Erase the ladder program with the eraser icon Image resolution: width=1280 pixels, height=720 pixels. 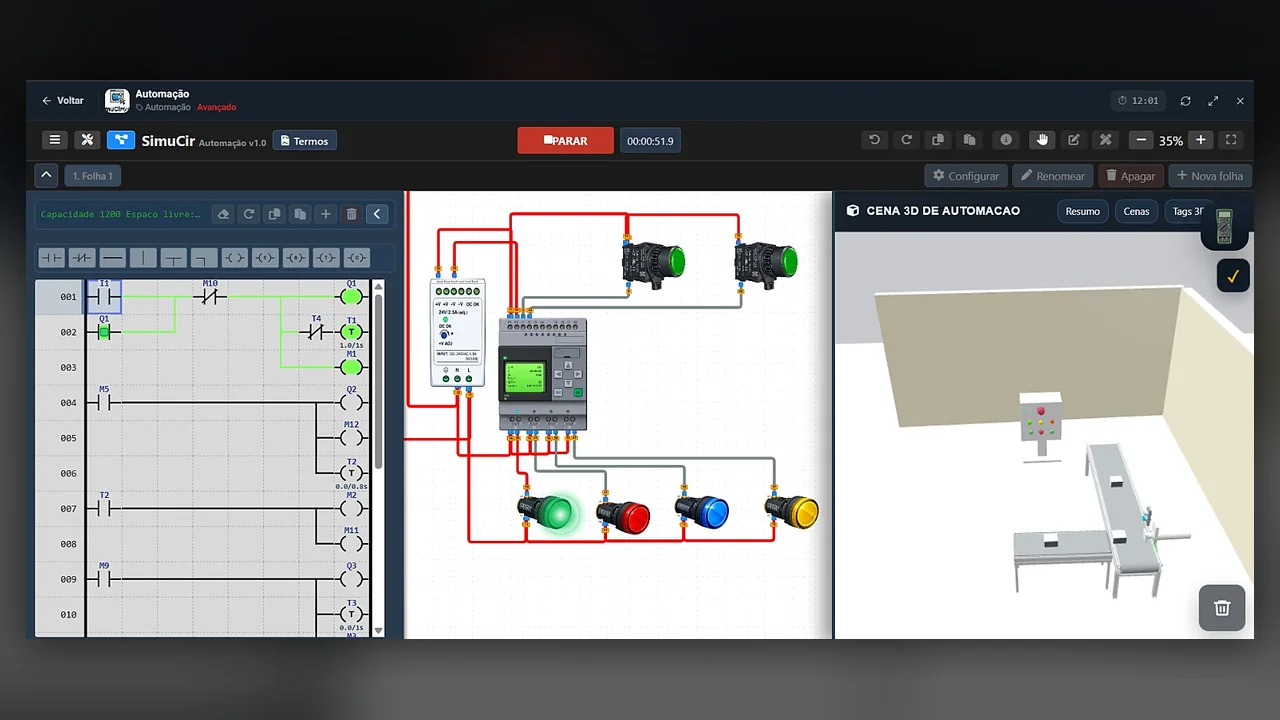pos(223,214)
